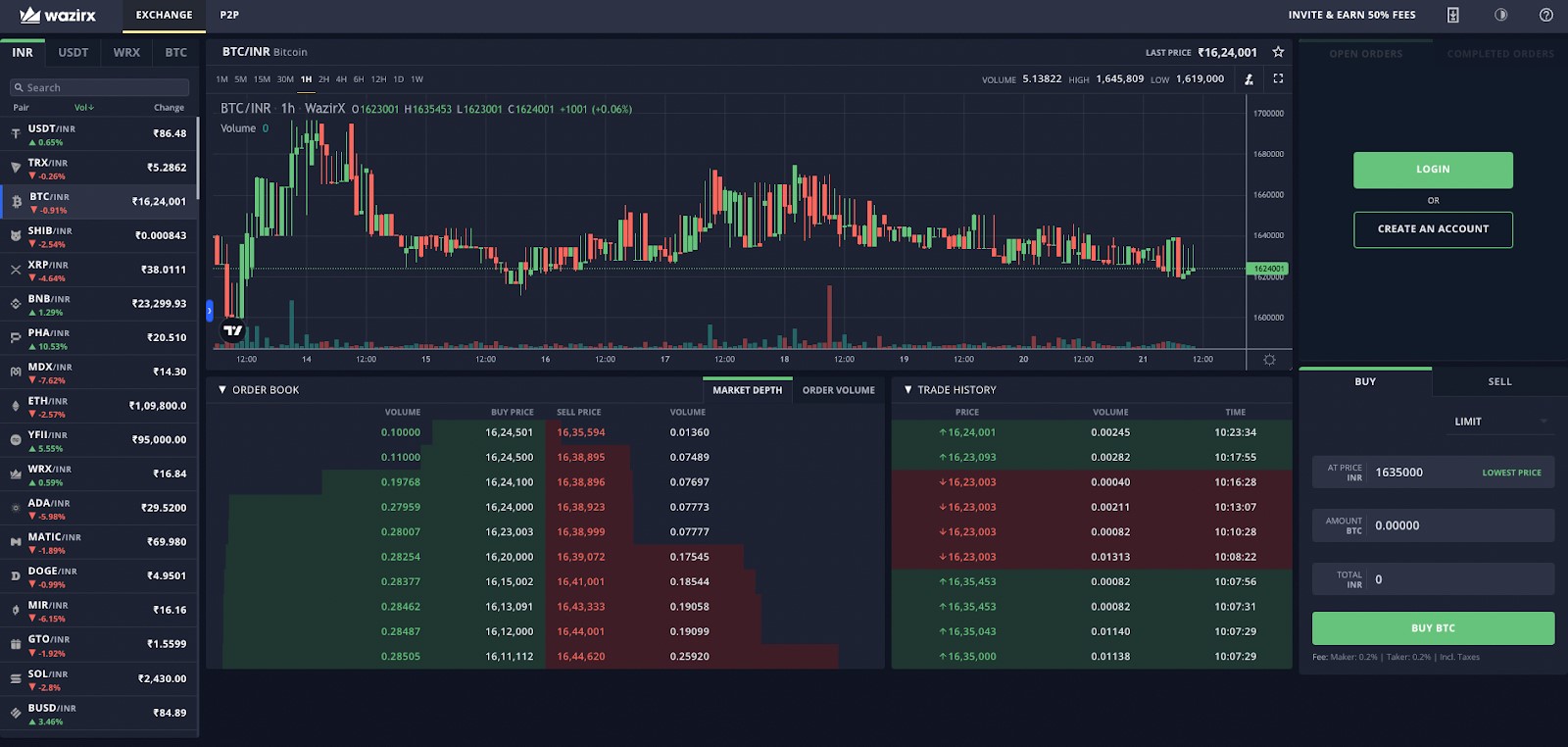Image resolution: width=1568 pixels, height=747 pixels.
Task: Open the help question mark icon
Action: pos(1546,15)
